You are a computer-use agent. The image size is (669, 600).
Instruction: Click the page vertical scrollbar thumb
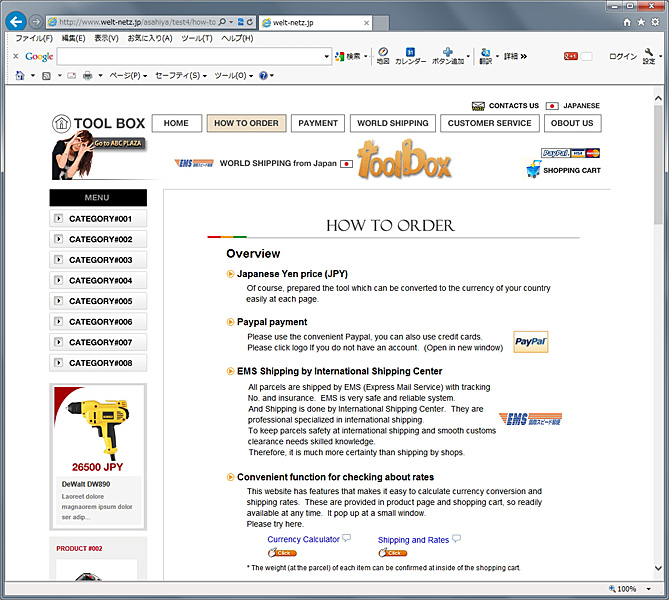click(x=658, y=164)
